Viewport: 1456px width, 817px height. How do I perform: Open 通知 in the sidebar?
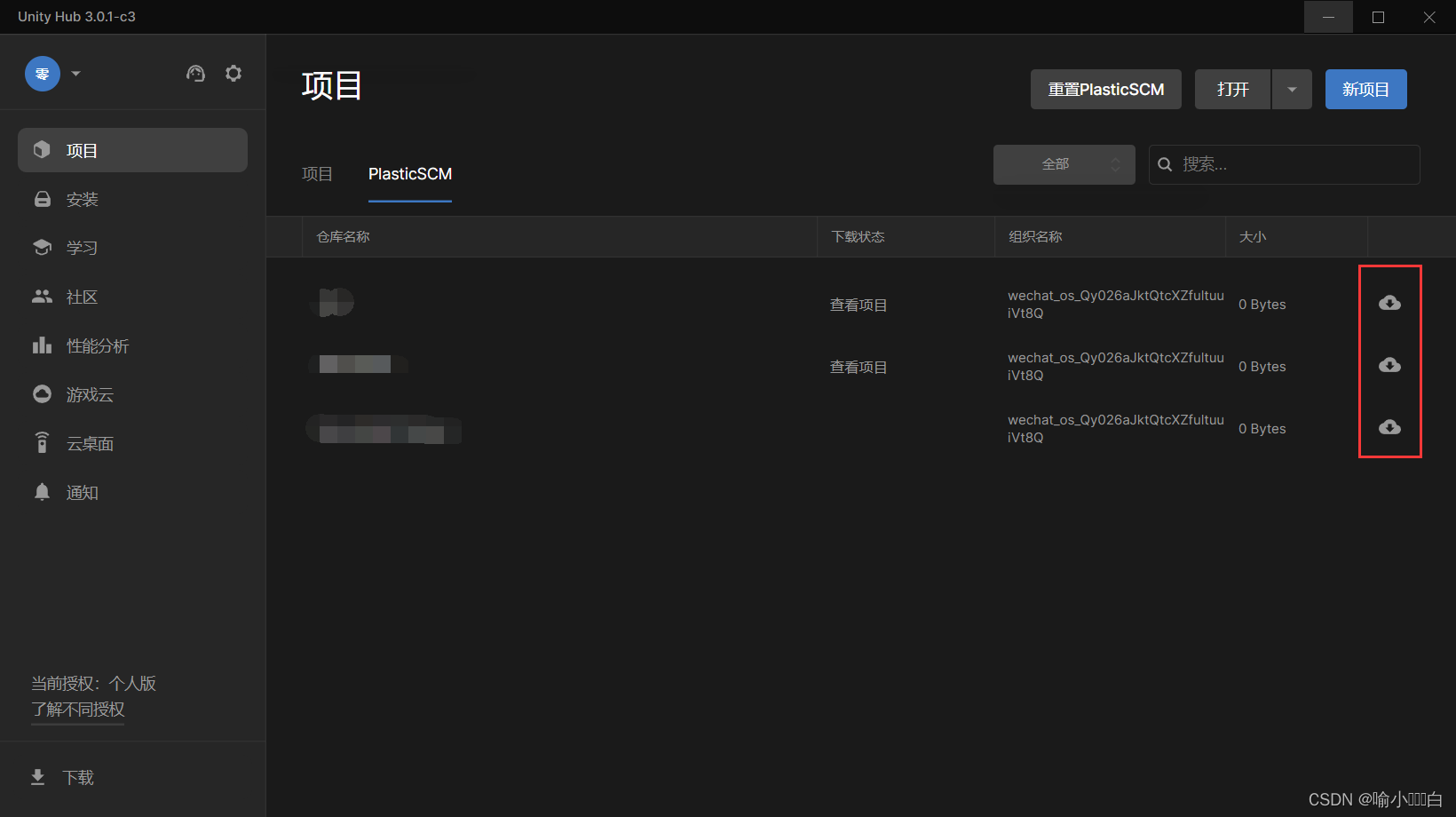pos(132,492)
